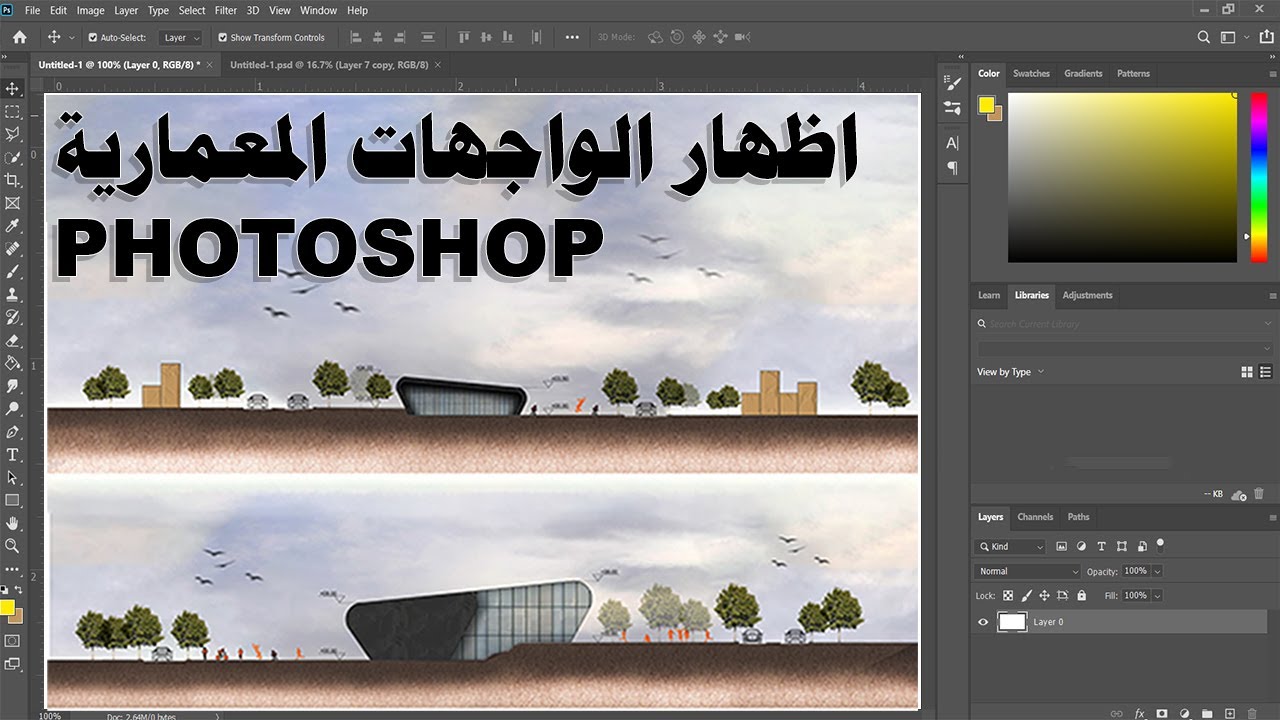
Task: Click the foreground yellow color swatch in toolbox
Action: (x=7, y=607)
